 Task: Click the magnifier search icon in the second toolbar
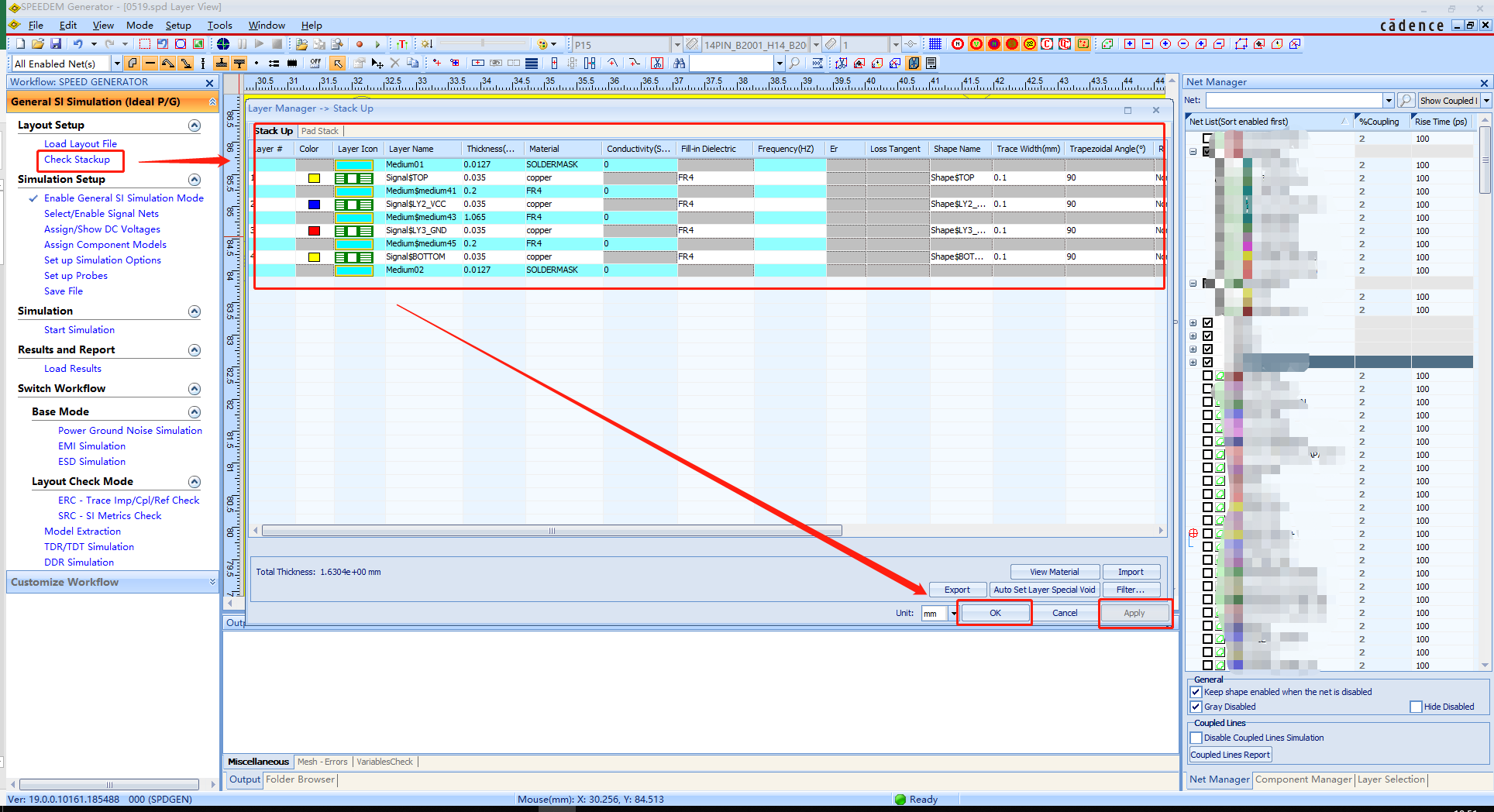[x=794, y=63]
